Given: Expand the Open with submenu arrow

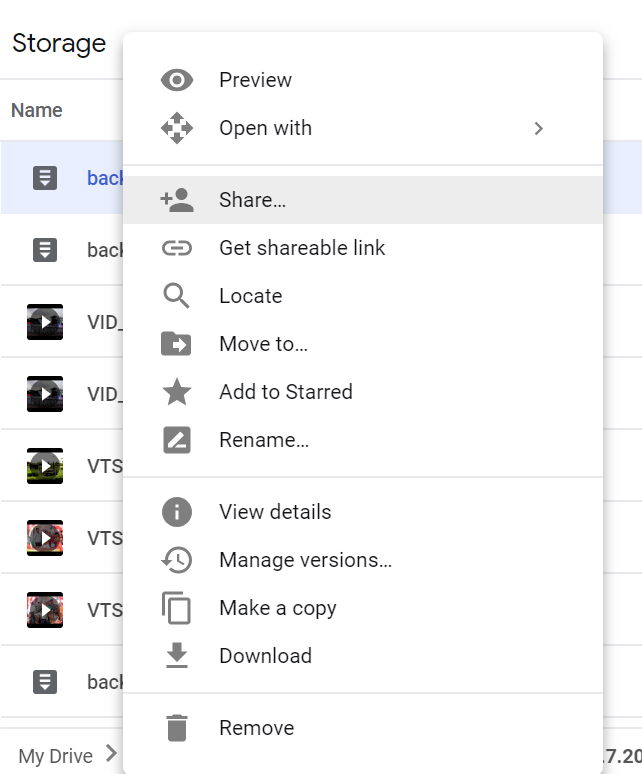Looking at the screenshot, I should 539,128.
